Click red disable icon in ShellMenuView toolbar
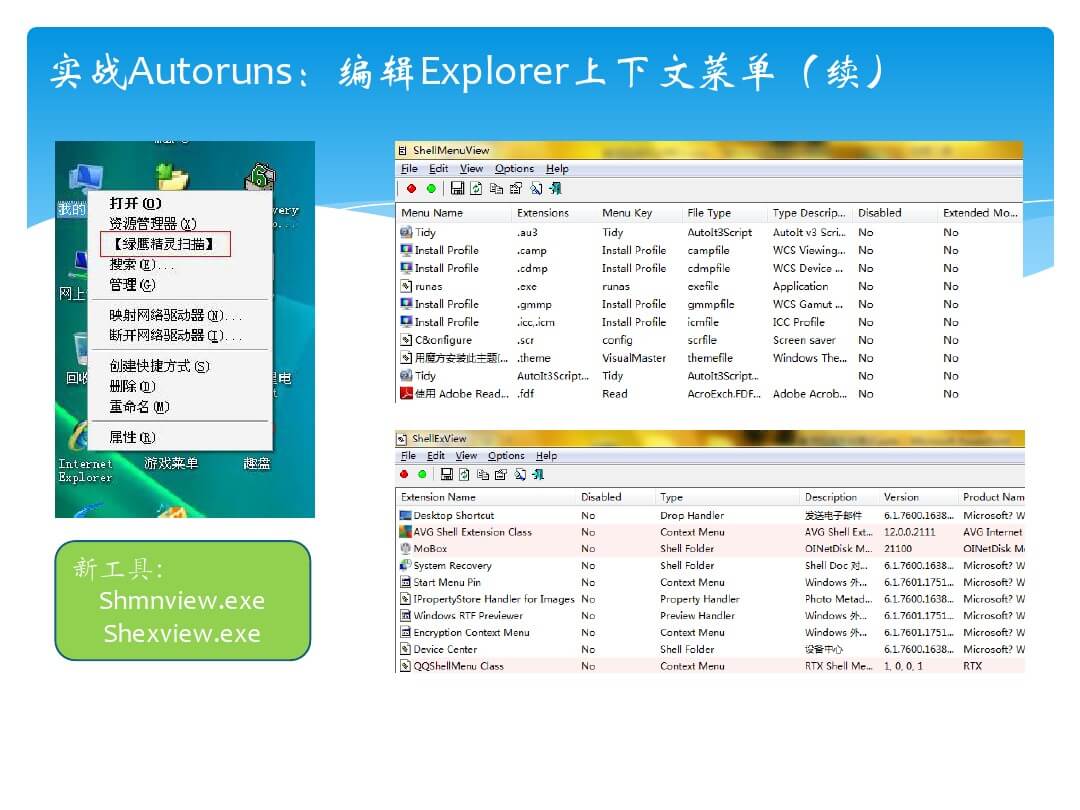Screen dimensions: 1080x810 coord(411,188)
